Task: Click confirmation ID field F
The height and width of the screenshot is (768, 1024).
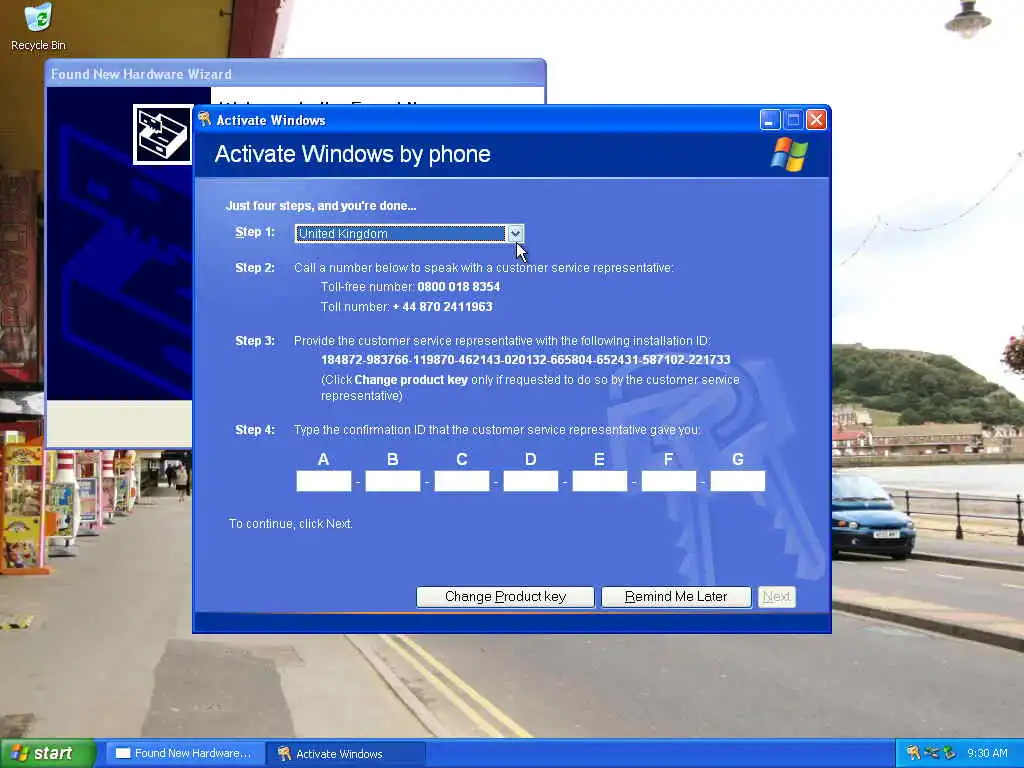Action: coord(669,481)
